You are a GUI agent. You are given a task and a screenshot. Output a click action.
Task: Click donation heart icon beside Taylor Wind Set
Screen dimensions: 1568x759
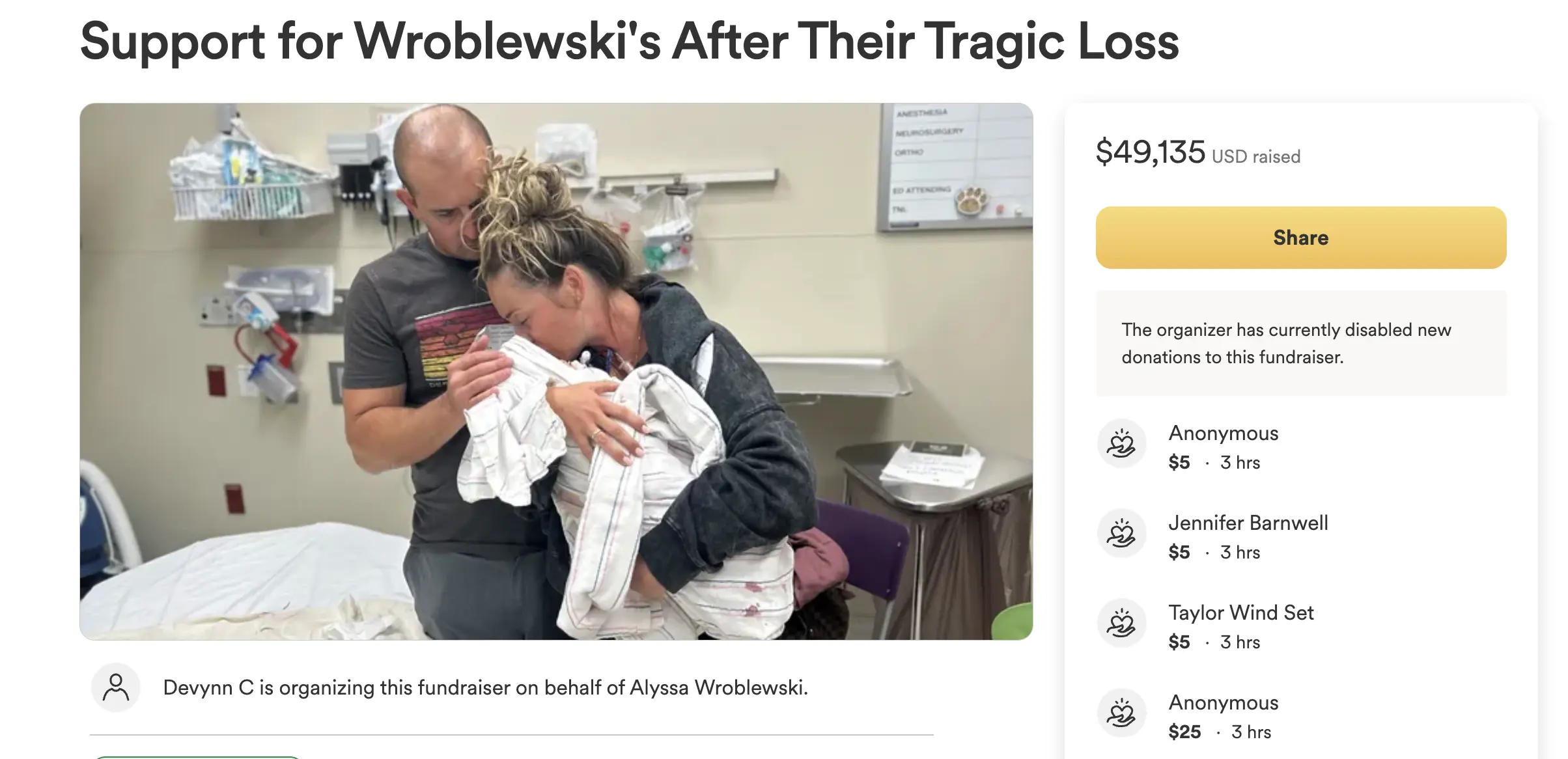click(x=1121, y=624)
